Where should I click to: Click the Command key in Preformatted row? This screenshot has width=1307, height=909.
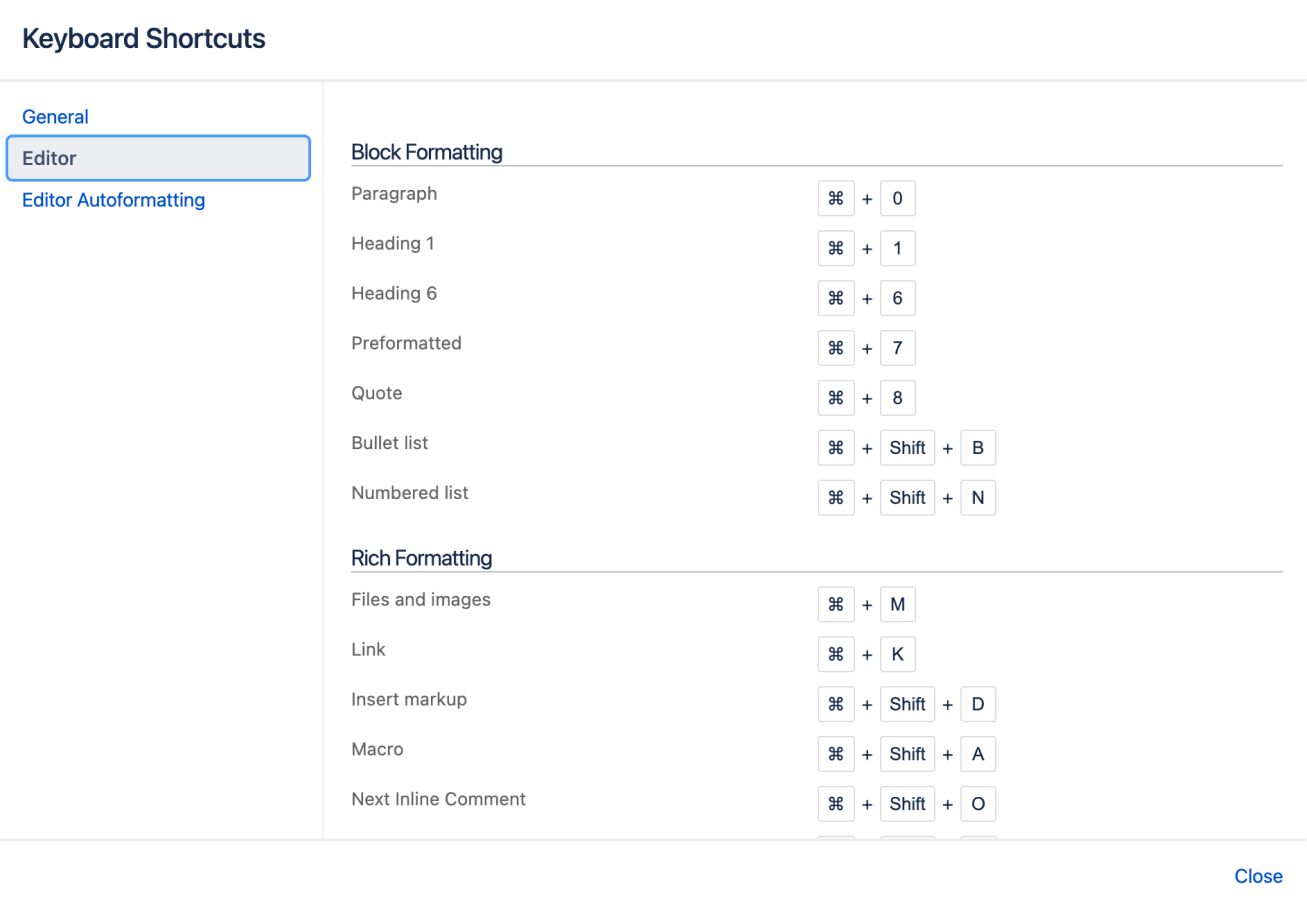(836, 348)
